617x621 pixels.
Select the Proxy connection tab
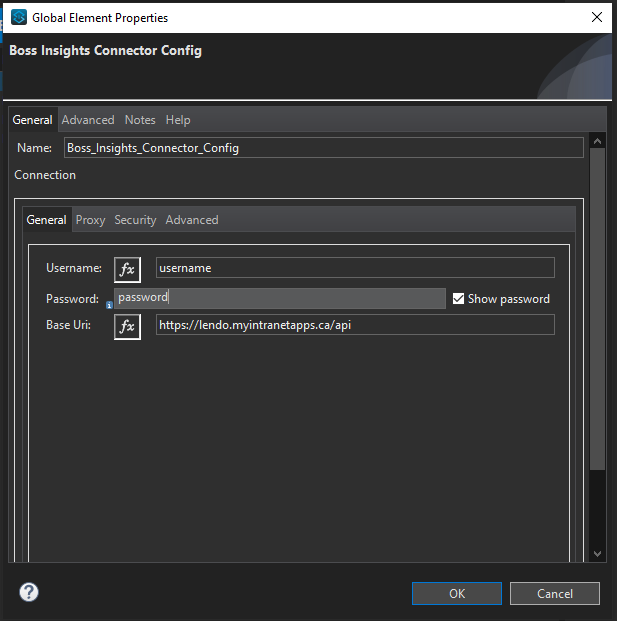[90, 220]
